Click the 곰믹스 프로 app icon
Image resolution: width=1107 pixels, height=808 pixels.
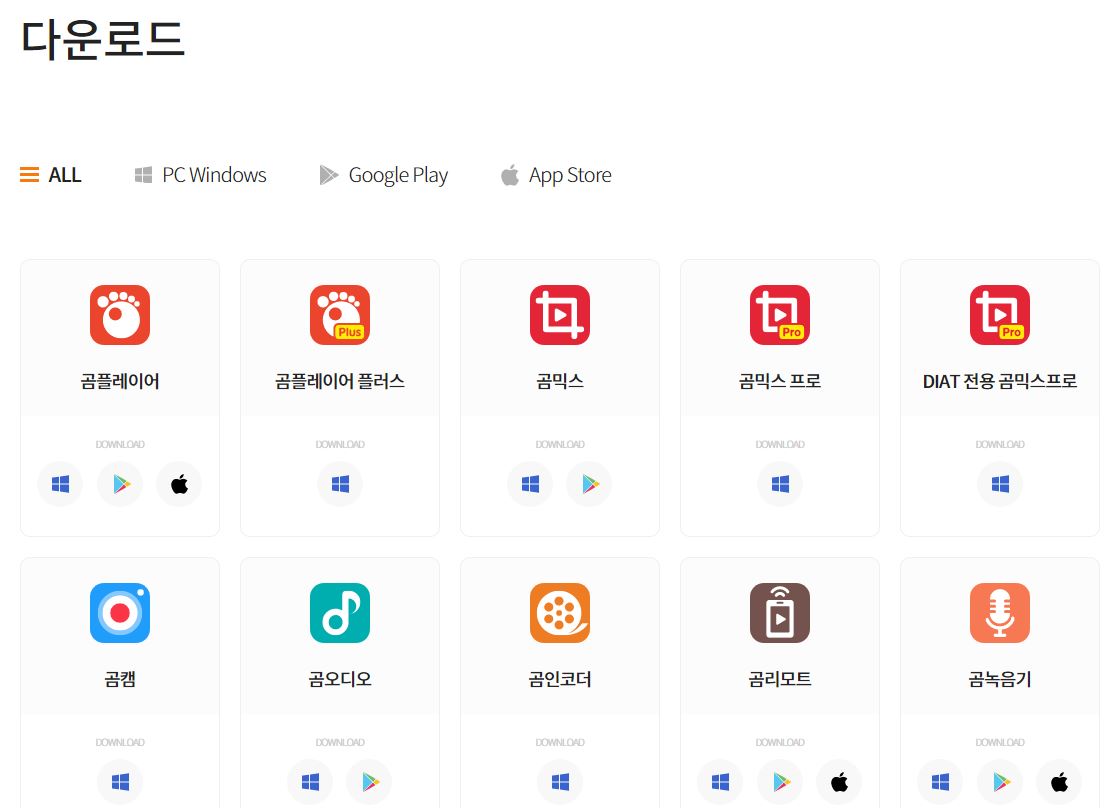click(x=780, y=315)
